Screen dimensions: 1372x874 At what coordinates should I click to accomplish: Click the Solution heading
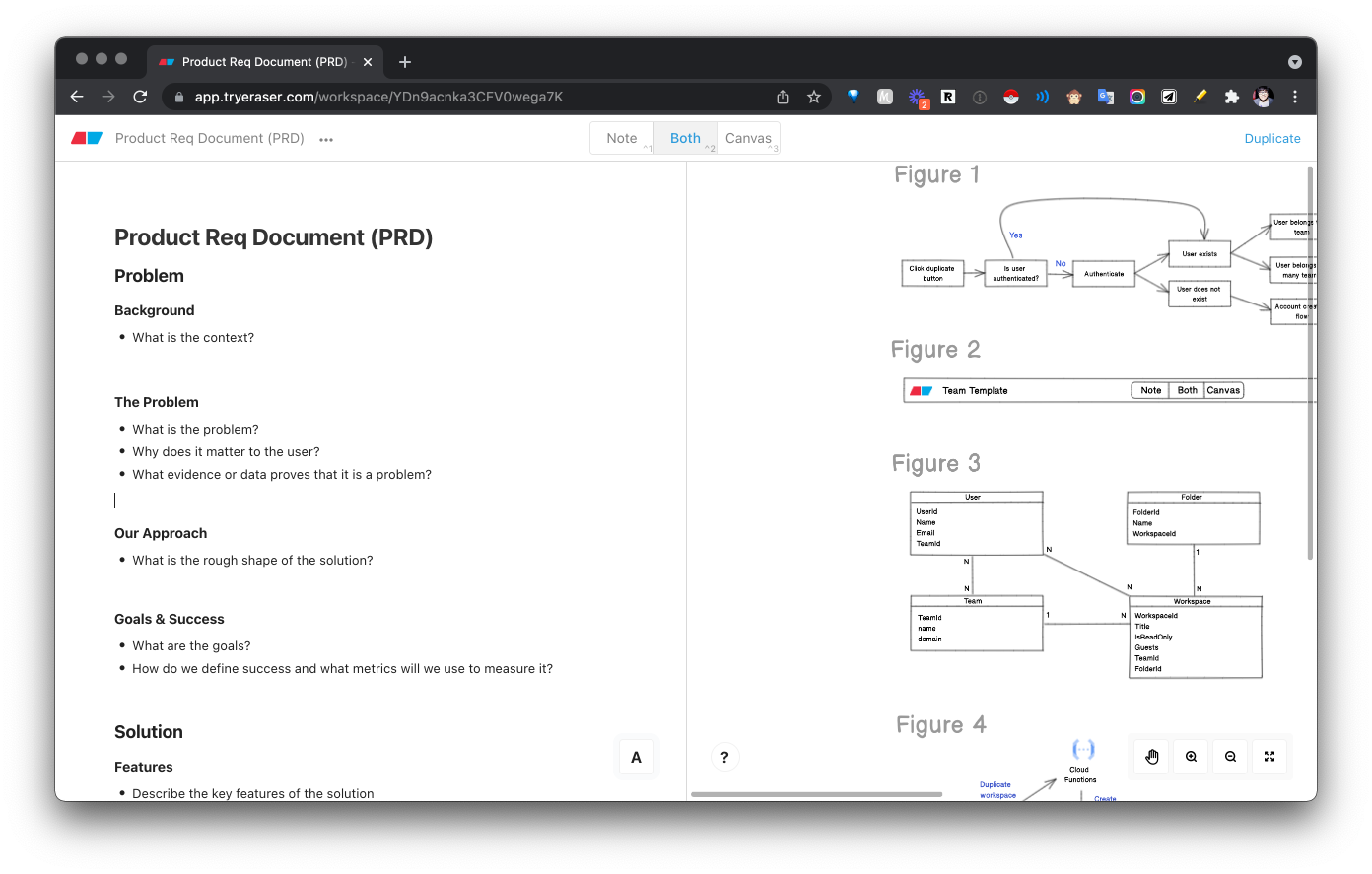coord(149,732)
